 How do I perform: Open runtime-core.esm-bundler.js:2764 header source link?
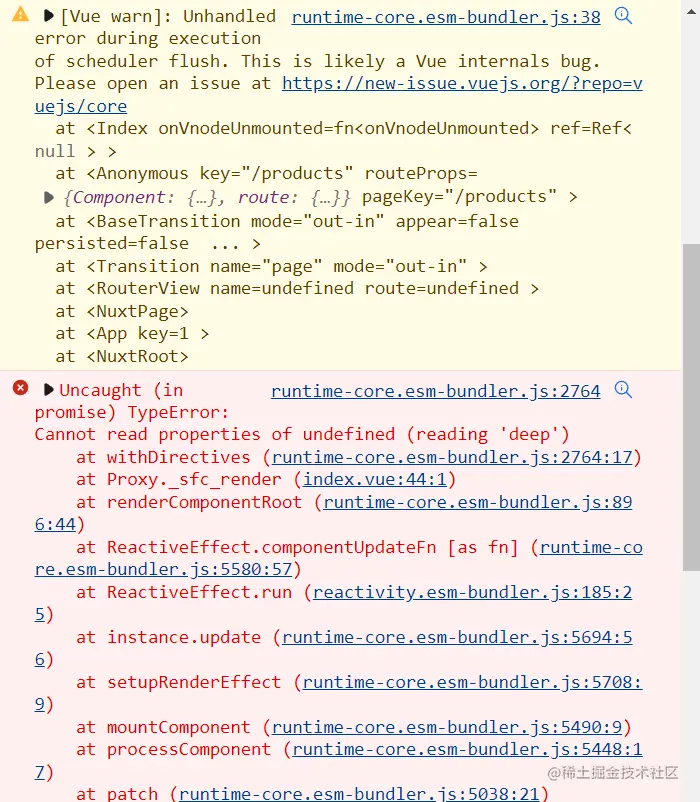436,391
